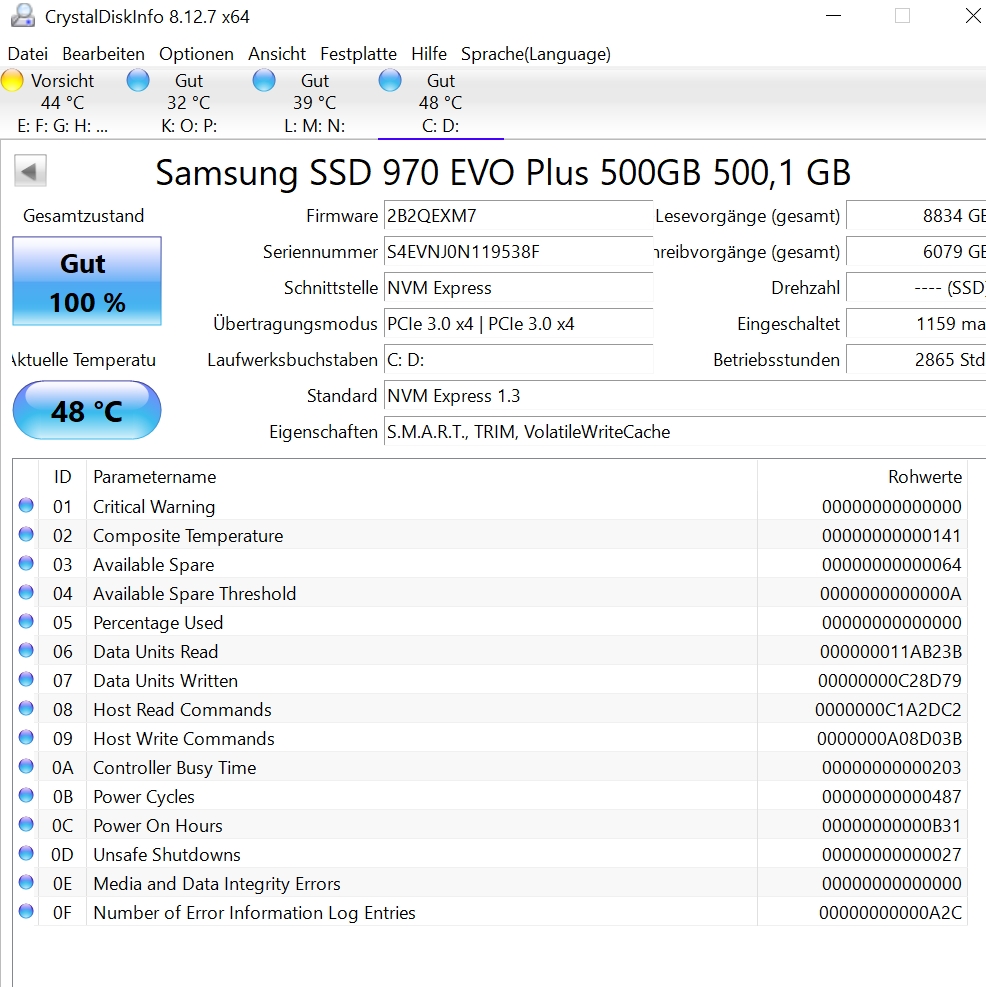Click status orb of Percentage Used row
The height and width of the screenshot is (987, 986).
coord(26,621)
